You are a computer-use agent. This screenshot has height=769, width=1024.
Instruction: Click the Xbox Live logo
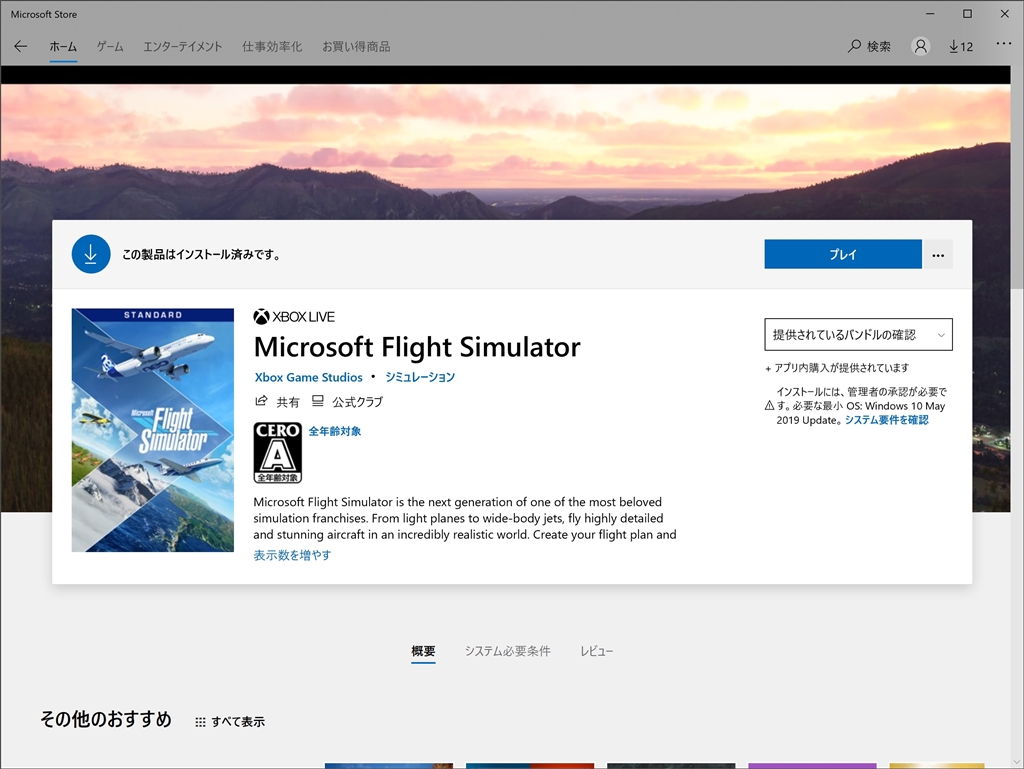click(294, 317)
